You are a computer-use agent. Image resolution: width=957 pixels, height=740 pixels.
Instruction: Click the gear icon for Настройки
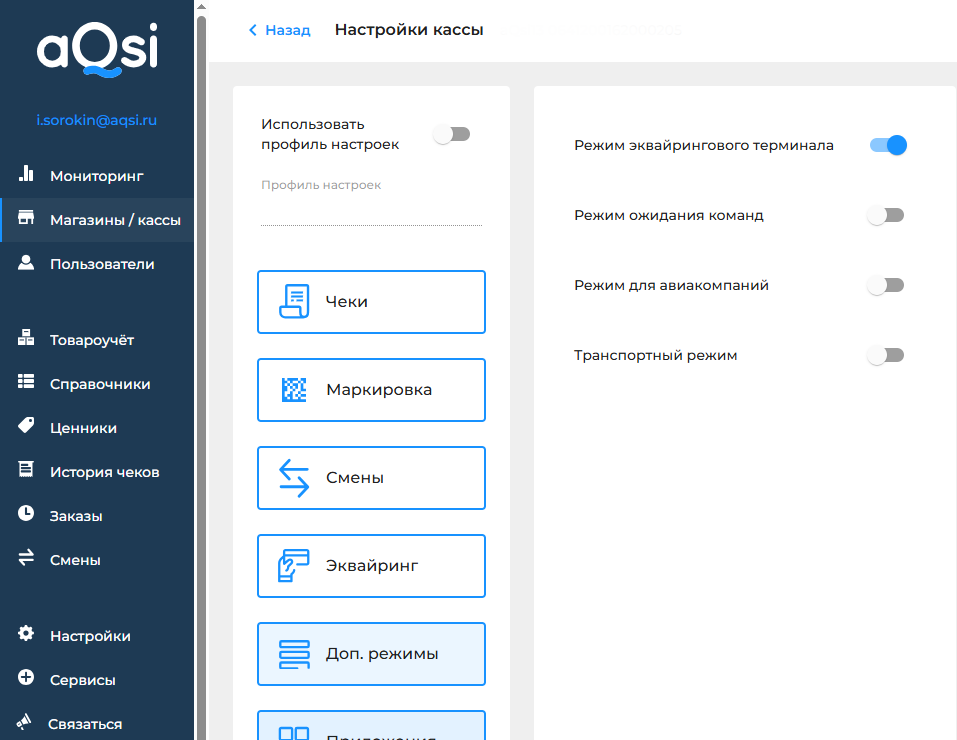click(27, 635)
